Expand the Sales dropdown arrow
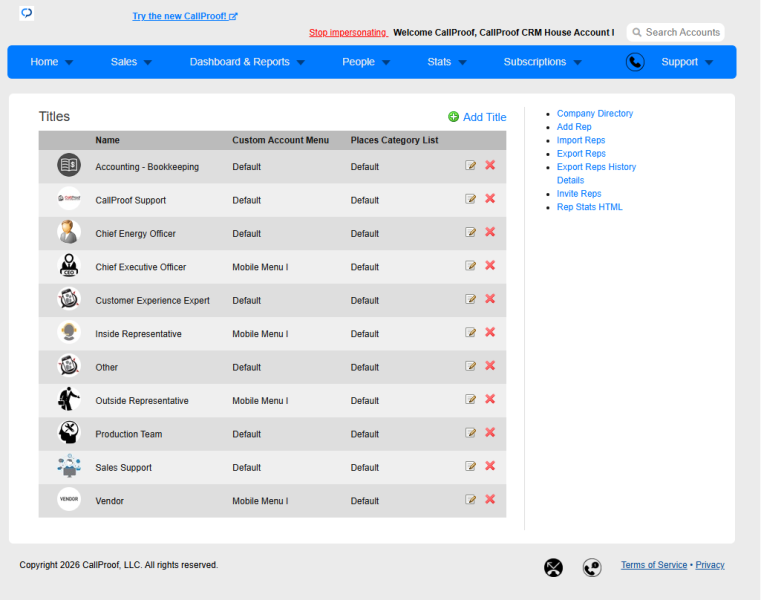The image size is (761, 600). (148, 63)
